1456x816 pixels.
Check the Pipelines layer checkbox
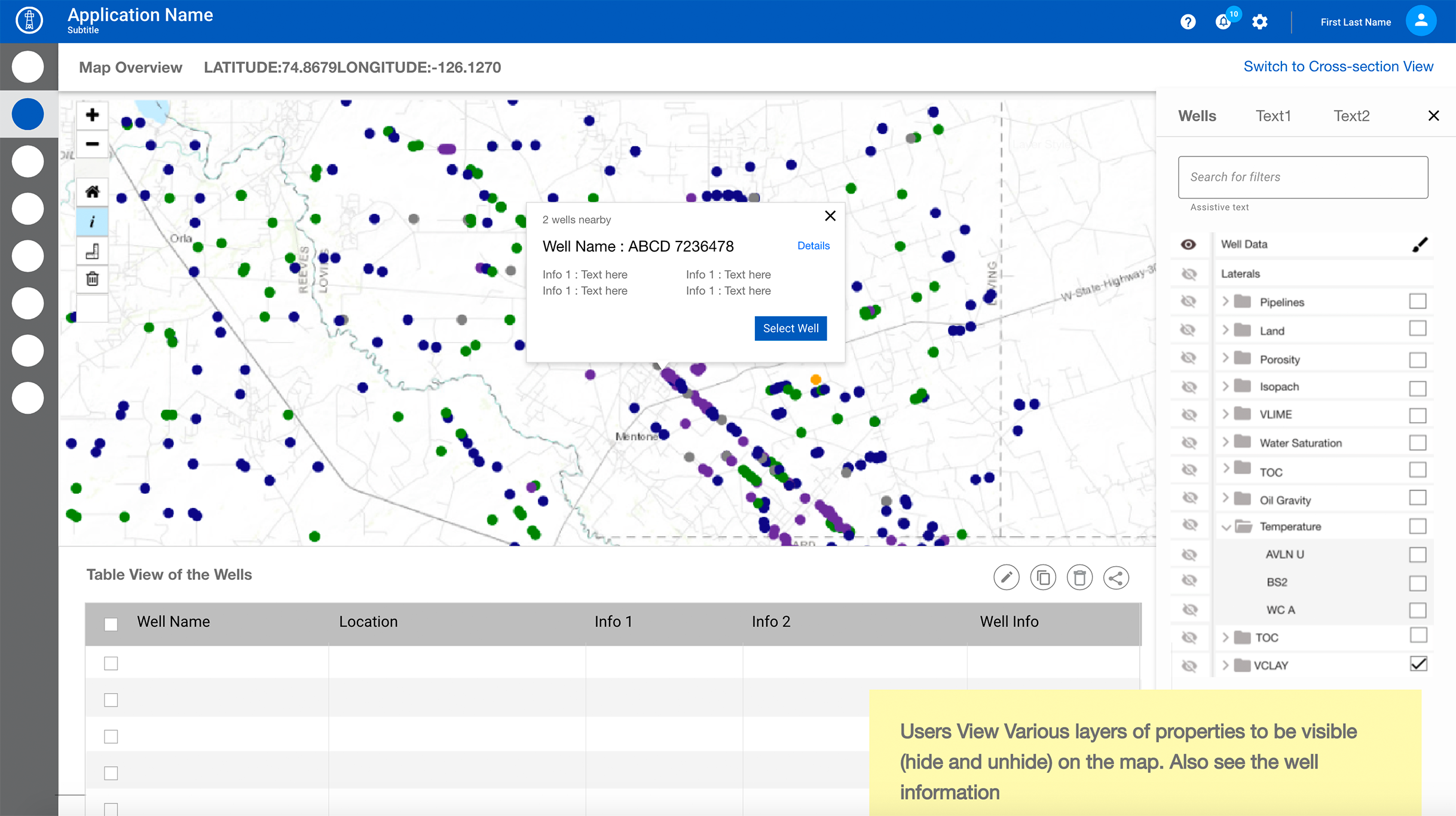(x=1417, y=301)
